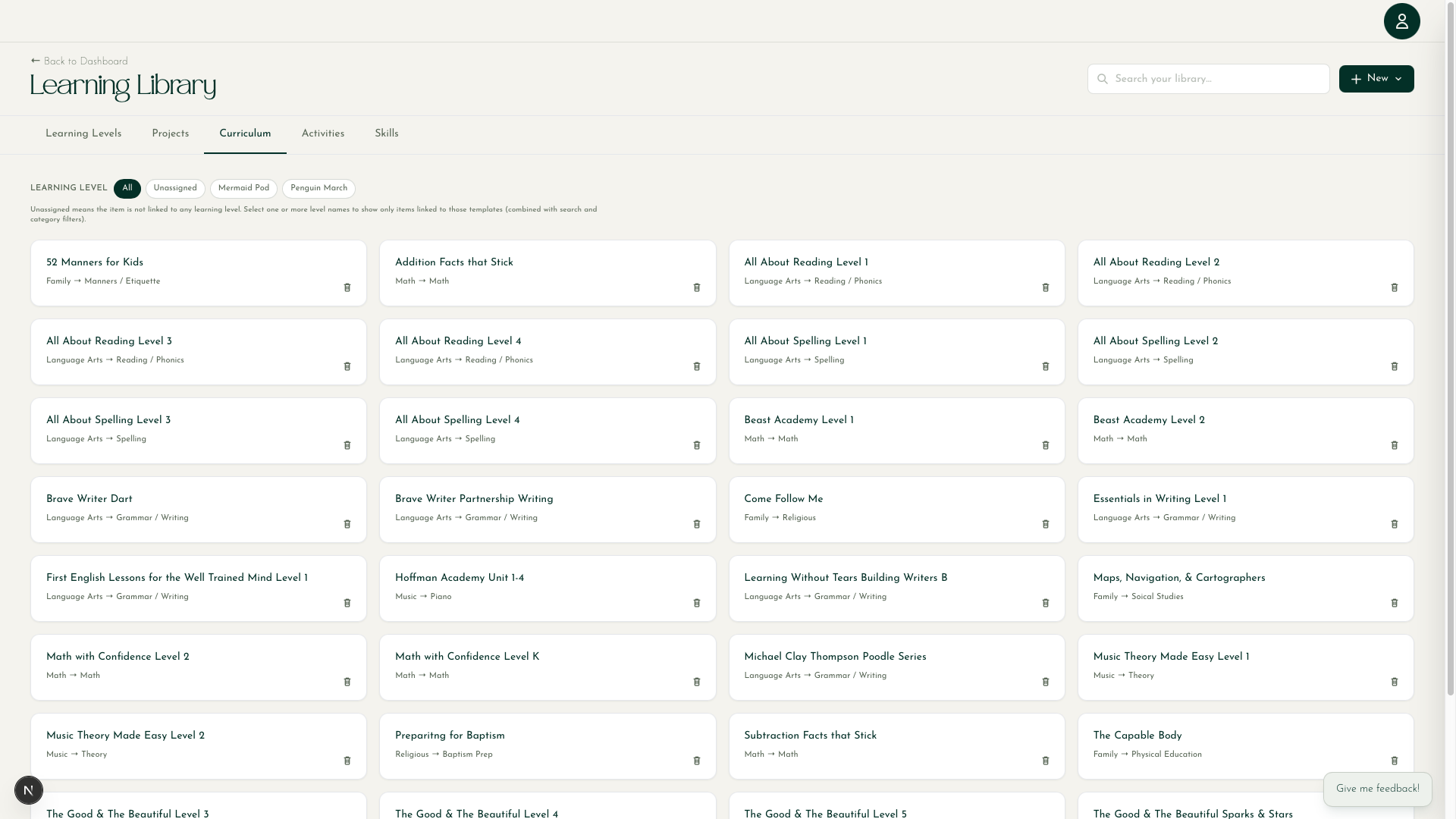This screenshot has height=819, width=1456.
Task: Delete Math with Confidence Level K
Action: click(697, 682)
